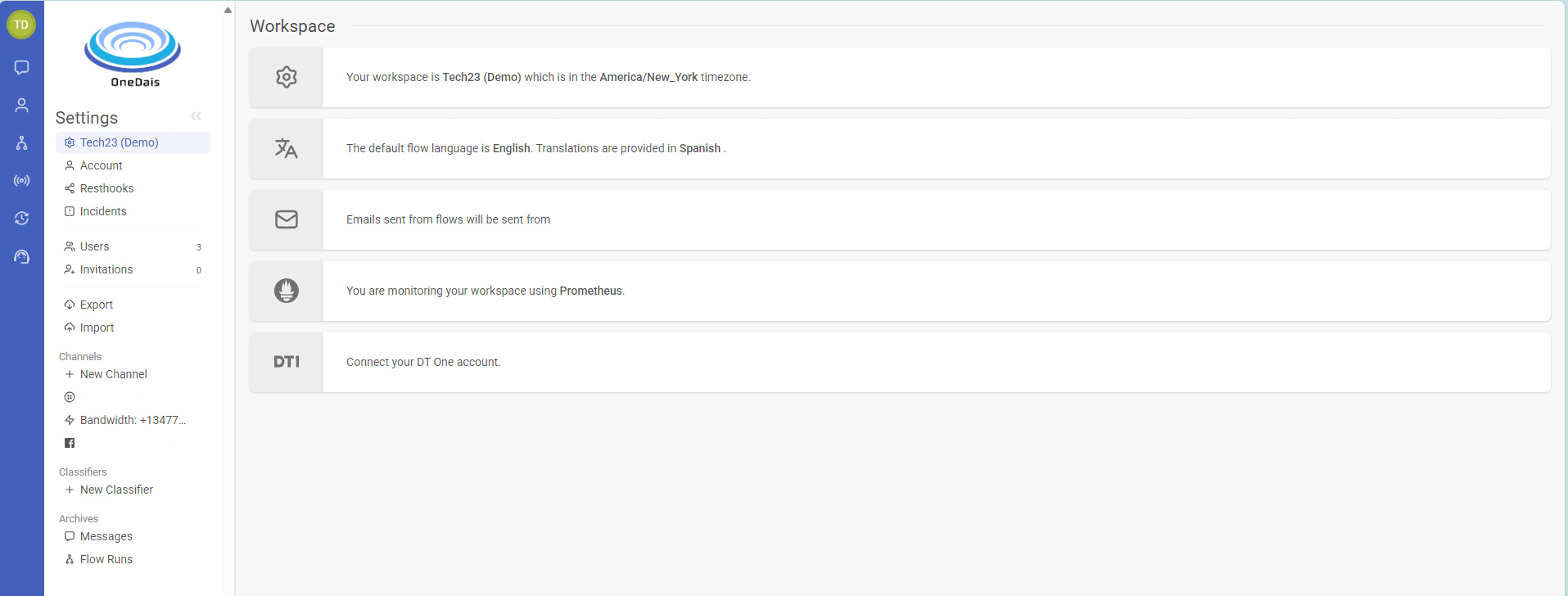This screenshot has width=1568, height=596.
Task: Open the flow language settings card
Action: [x=899, y=148]
